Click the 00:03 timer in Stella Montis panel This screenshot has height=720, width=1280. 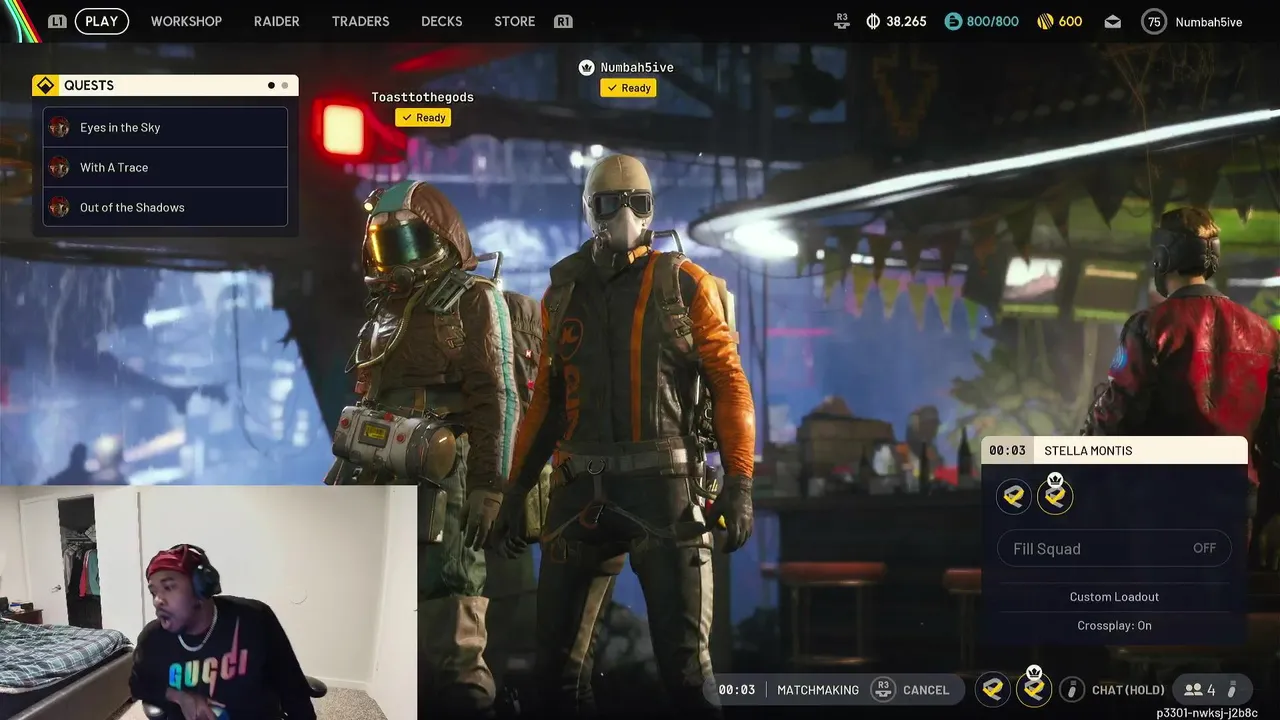point(1007,451)
